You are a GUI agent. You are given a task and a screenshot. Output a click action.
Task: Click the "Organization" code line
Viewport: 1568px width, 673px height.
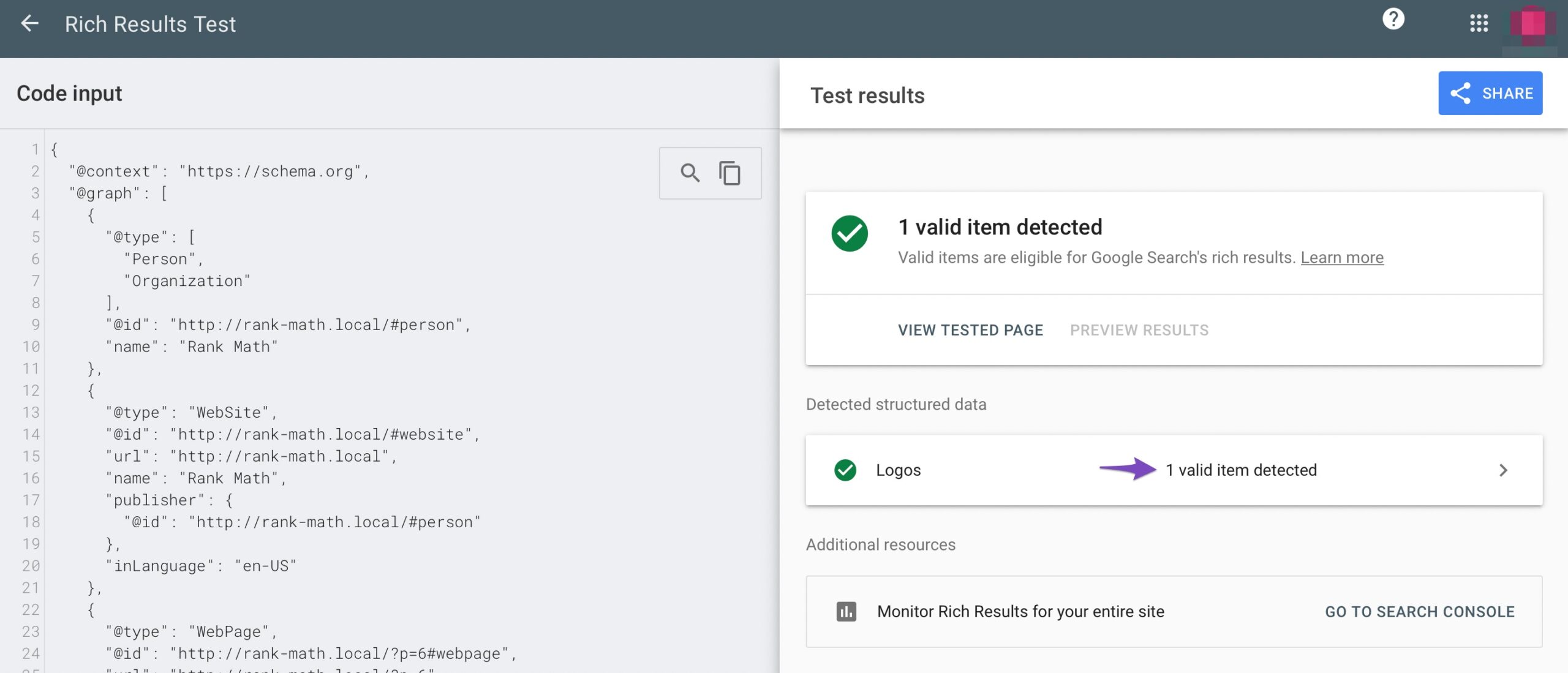(187, 281)
